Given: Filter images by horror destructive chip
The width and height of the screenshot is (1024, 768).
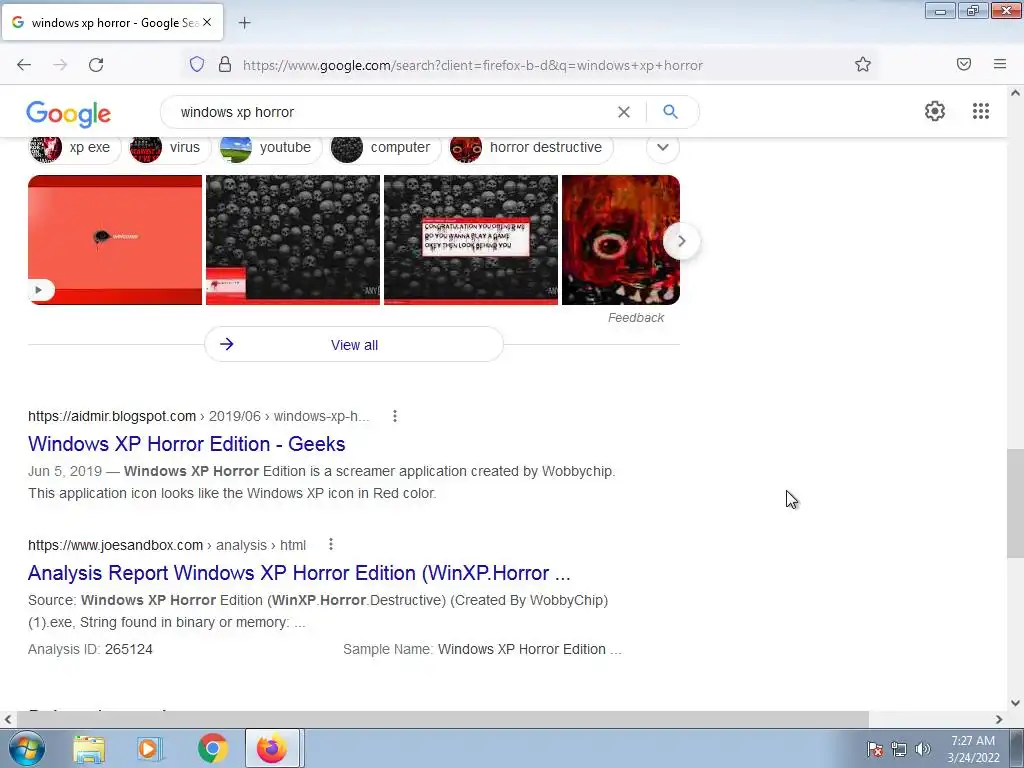Looking at the screenshot, I should [531, 148].
